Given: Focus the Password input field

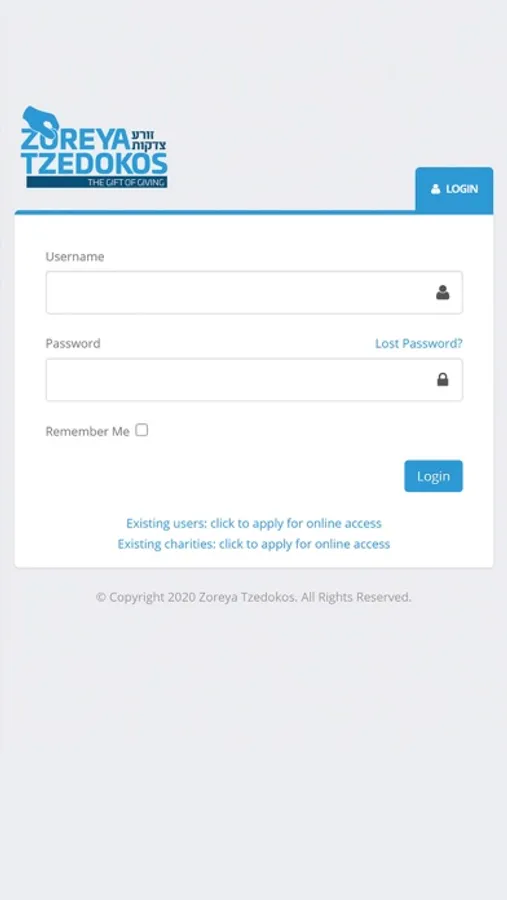Looking at the screenshot, I should [254, 379].
